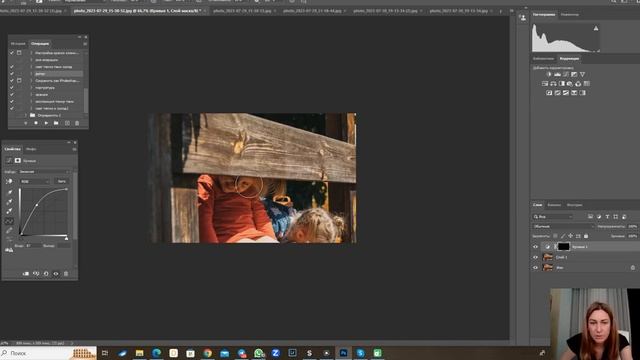Select the on-image adjustment hand tool in Curves

pyautogui.click(x=9, y=181)
